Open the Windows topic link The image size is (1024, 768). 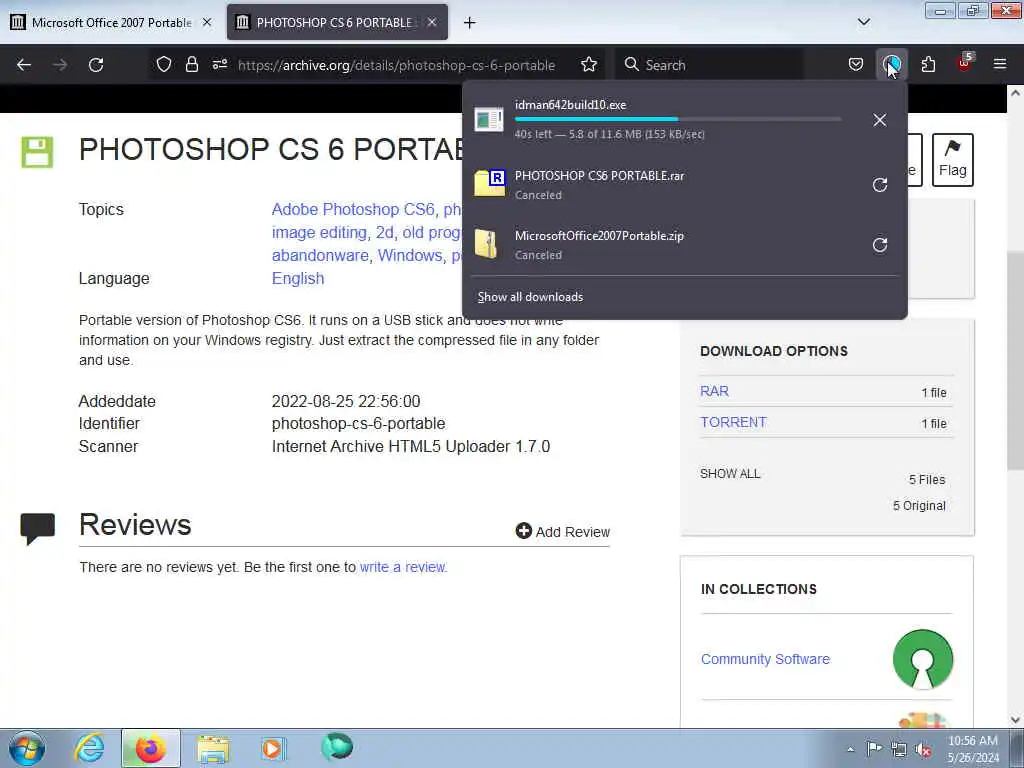pos(410,255)
